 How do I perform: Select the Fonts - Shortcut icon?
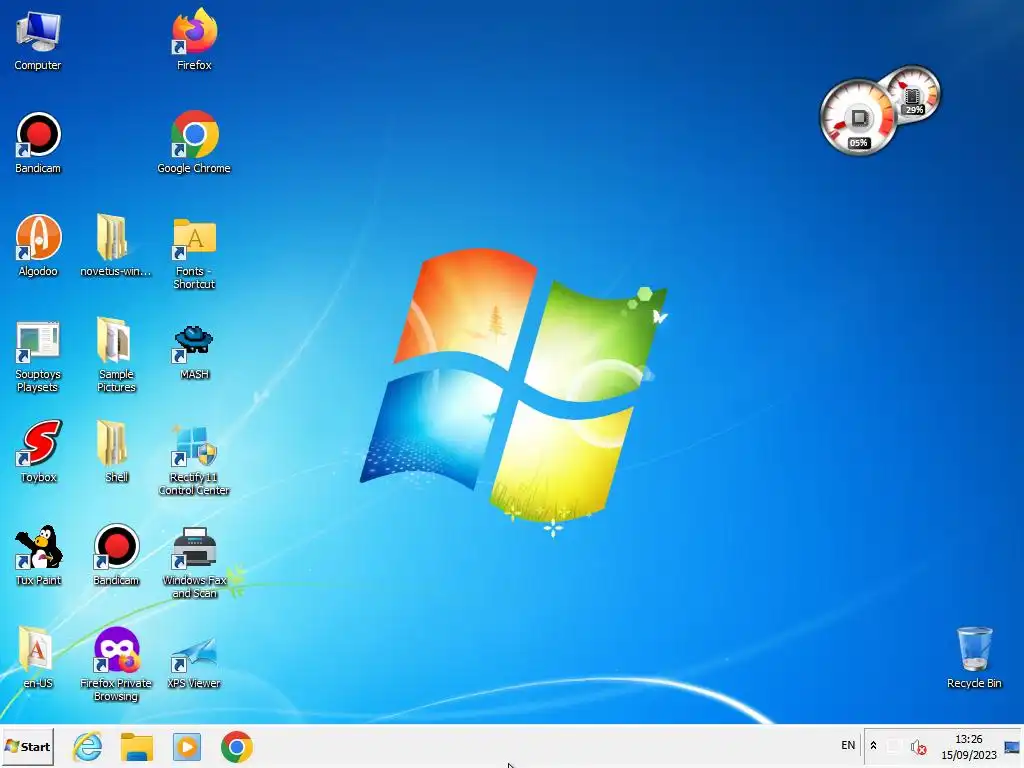click(194, 253)
